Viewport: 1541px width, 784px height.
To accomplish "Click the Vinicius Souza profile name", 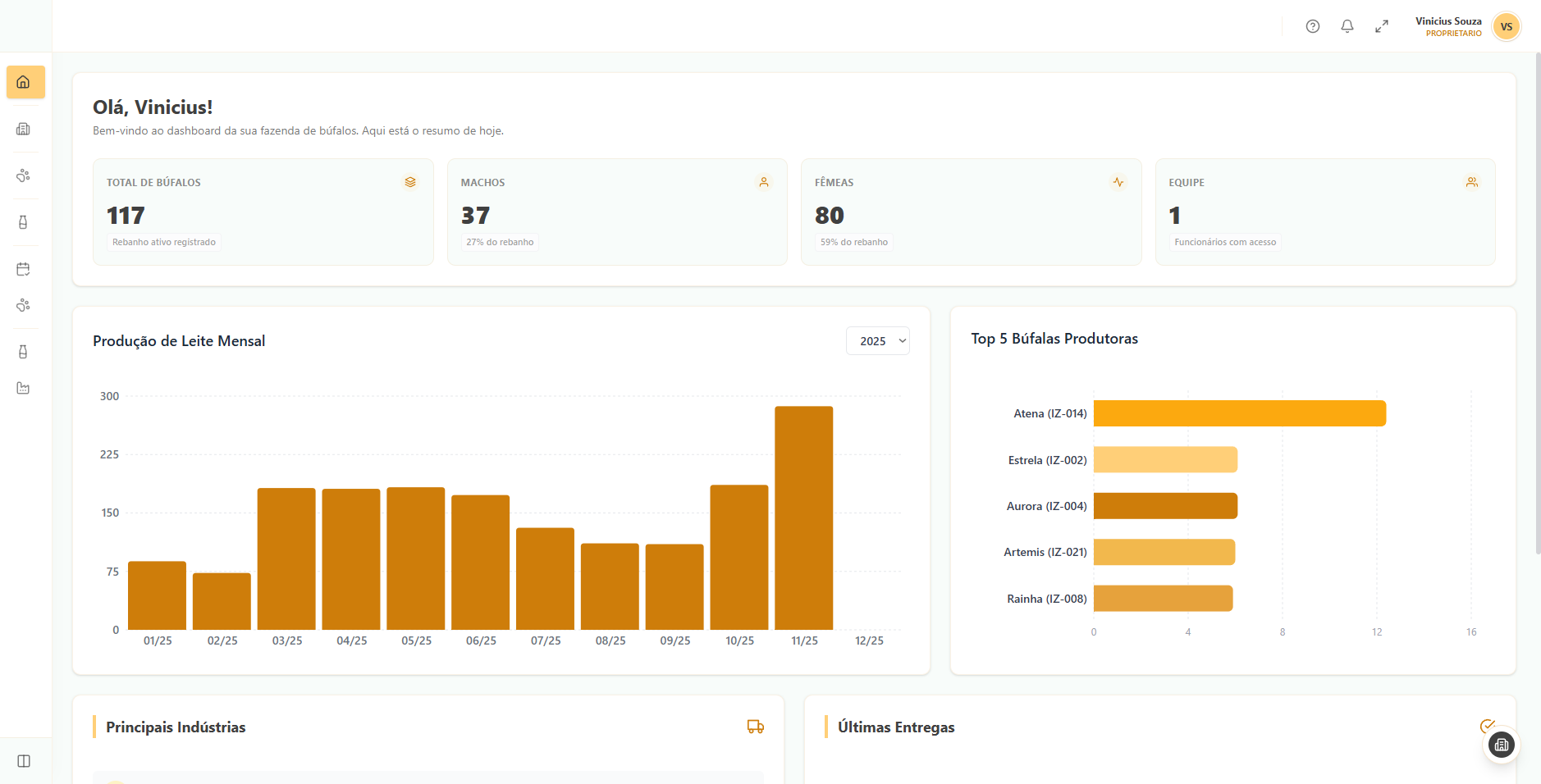I will pos(1448,21).
